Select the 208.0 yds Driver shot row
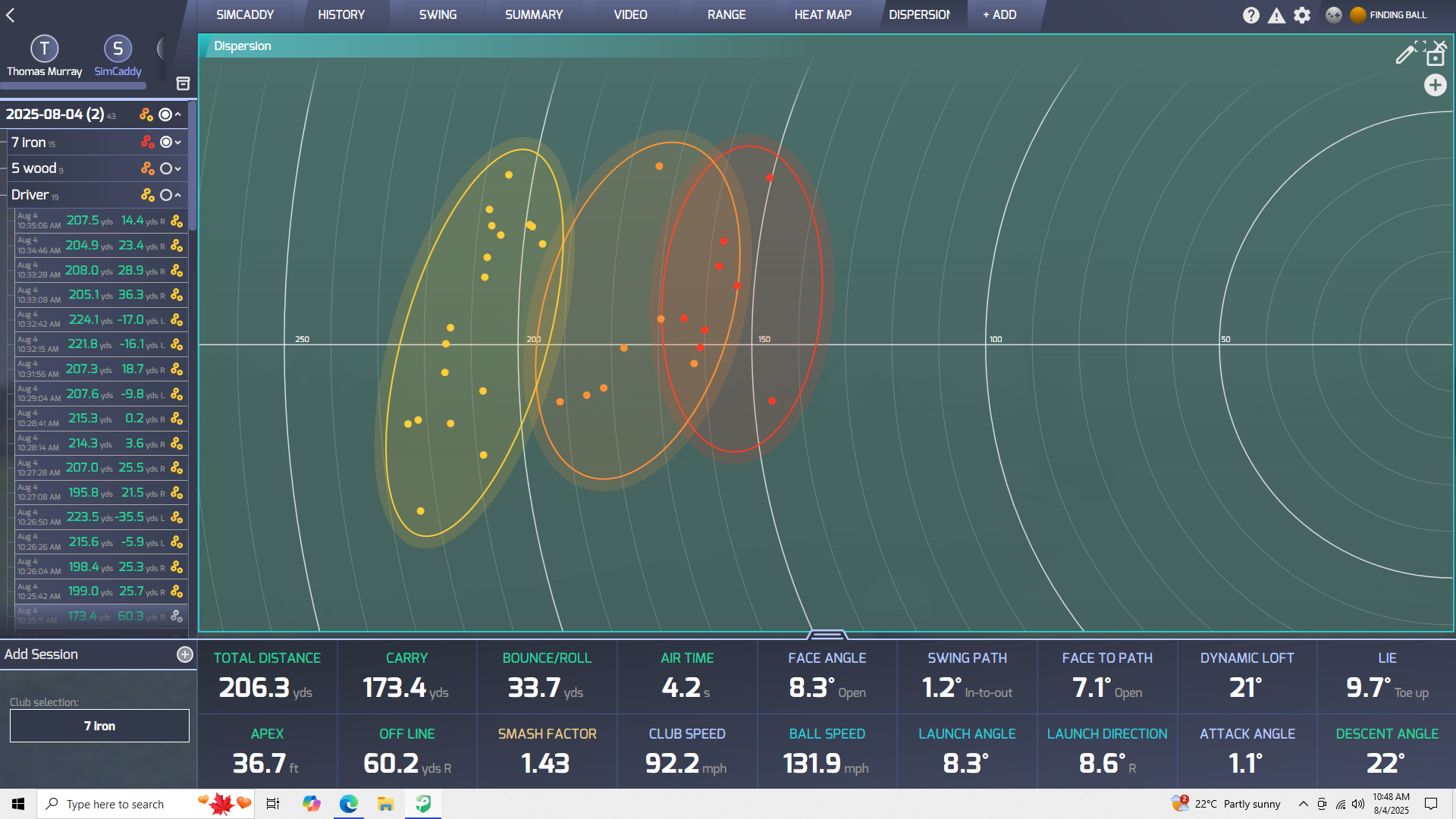Viewport: 1456px width, 819px height. point(101,271)
